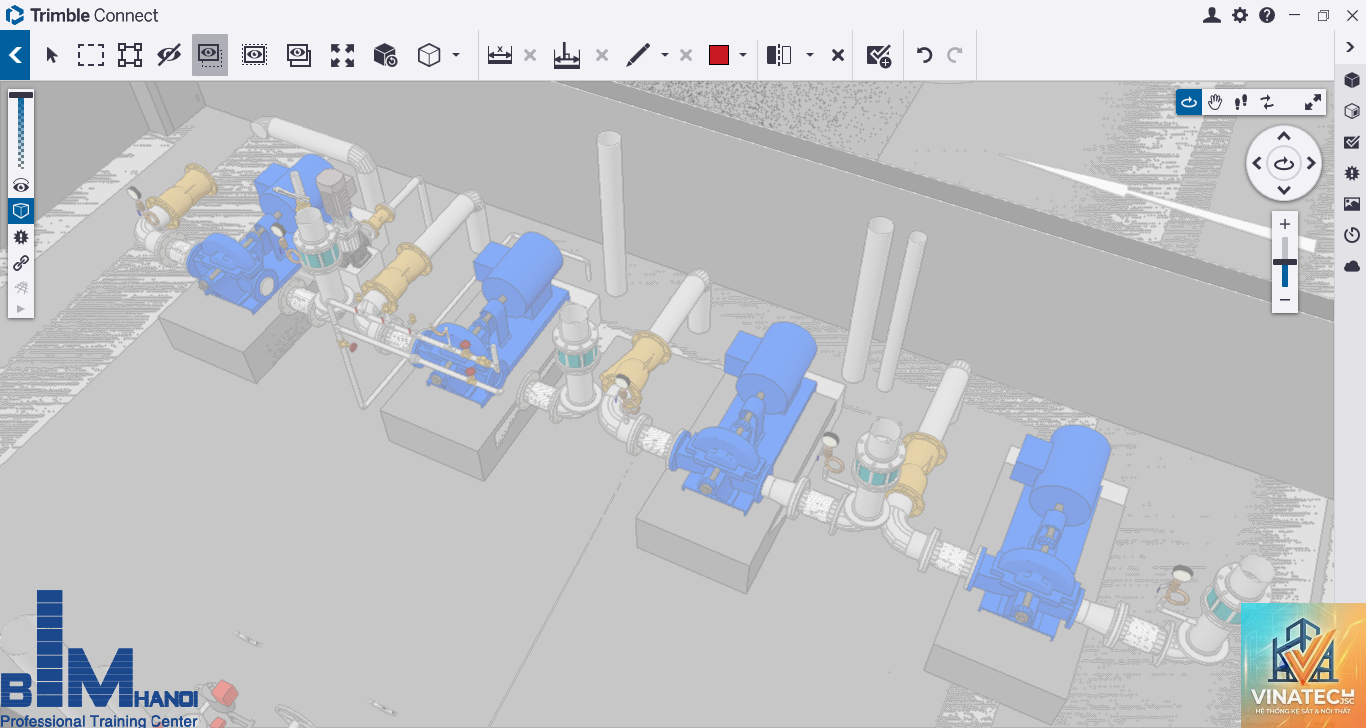This screenshot has width=1366, height=728.
Task: Click the stacked-window eye show all tool
Action: pos(298,56)
